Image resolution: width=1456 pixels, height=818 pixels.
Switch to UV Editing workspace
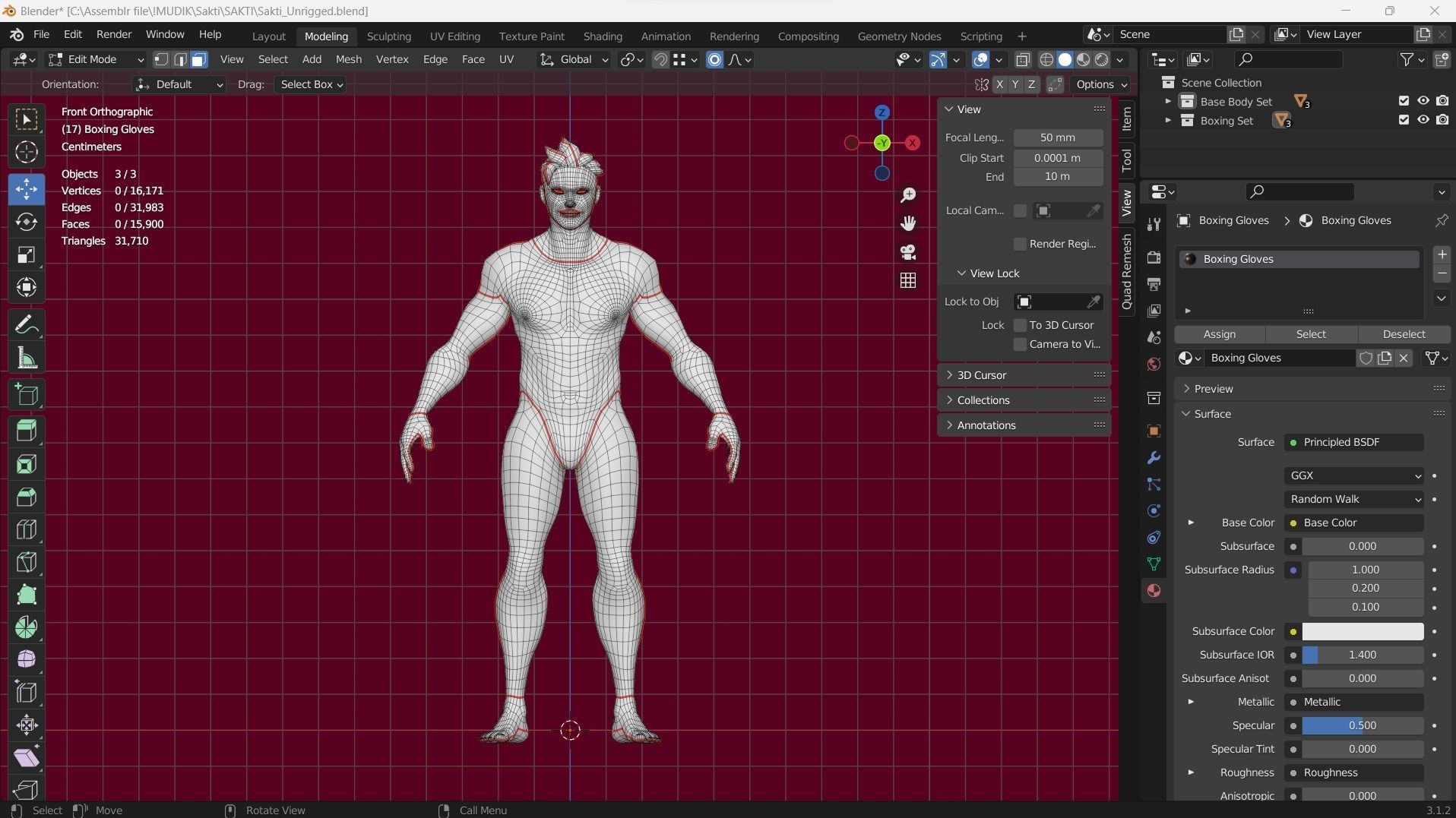click(x=454, y=36)
